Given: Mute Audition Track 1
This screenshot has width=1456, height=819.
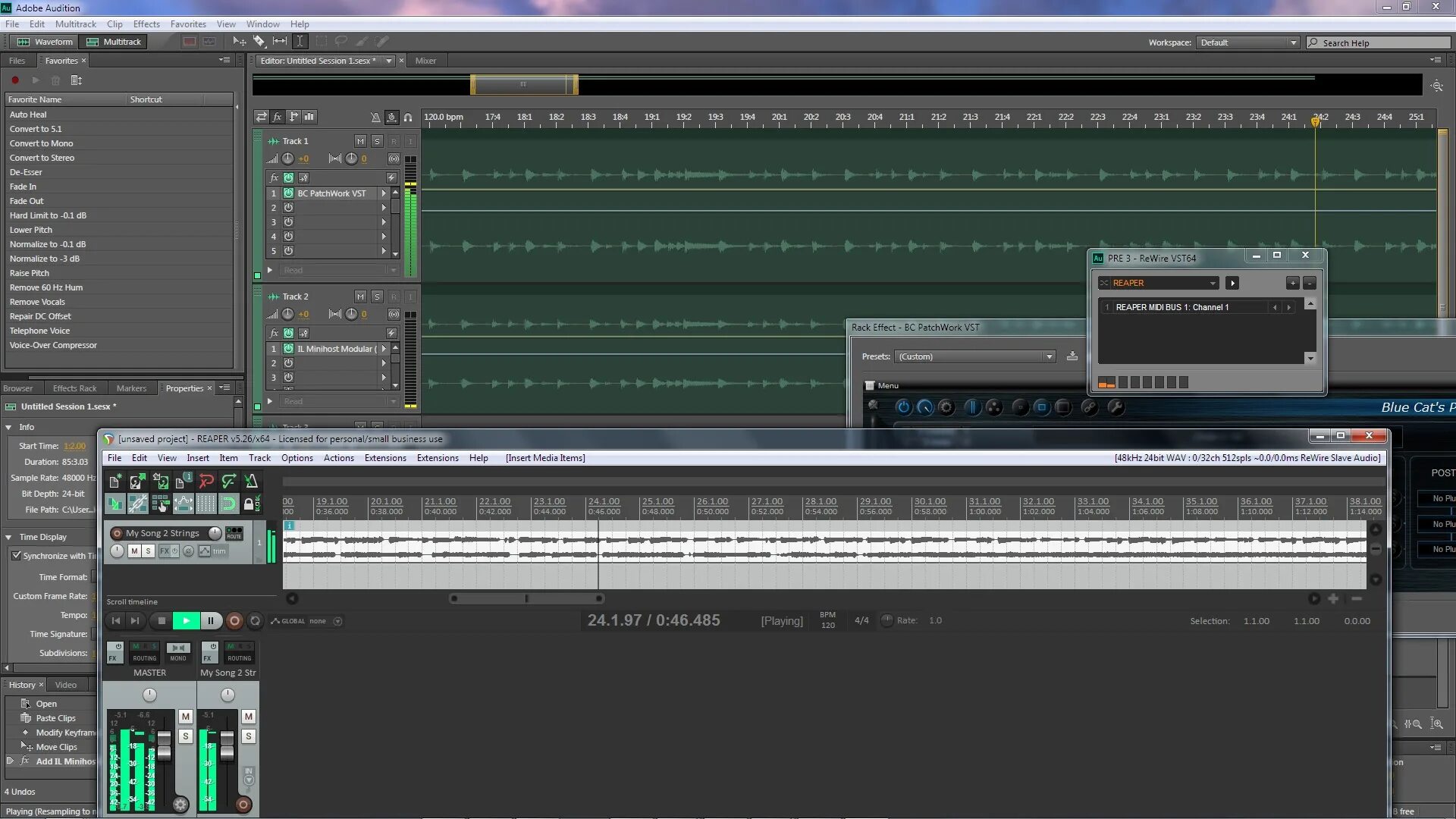Looking at the screenshot, I should [x=360, y=141].
